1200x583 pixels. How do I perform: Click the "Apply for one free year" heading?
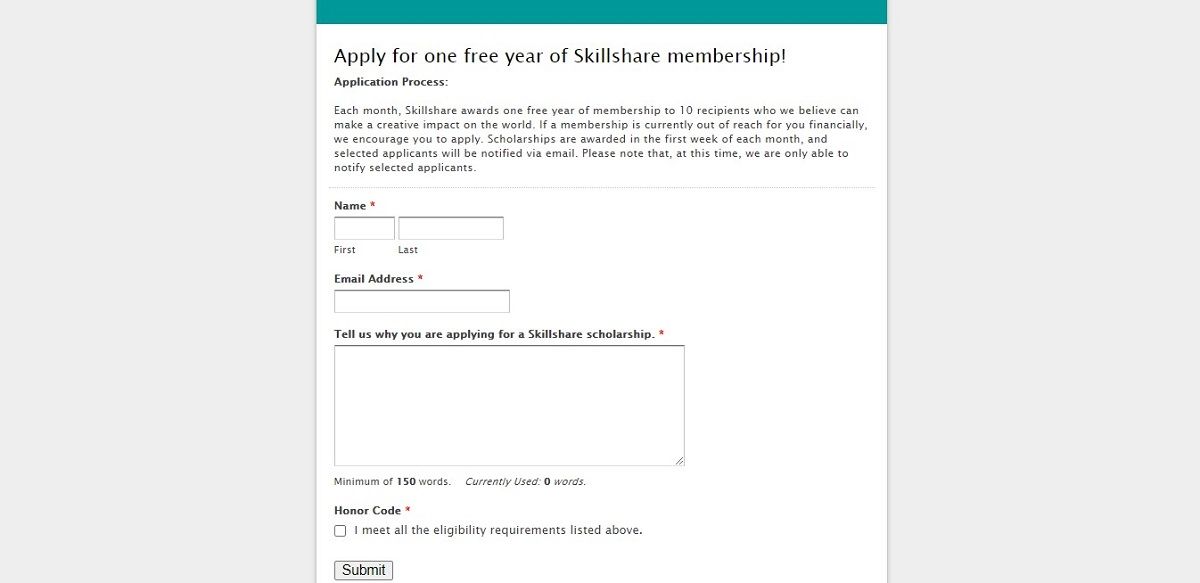point(560,56)
